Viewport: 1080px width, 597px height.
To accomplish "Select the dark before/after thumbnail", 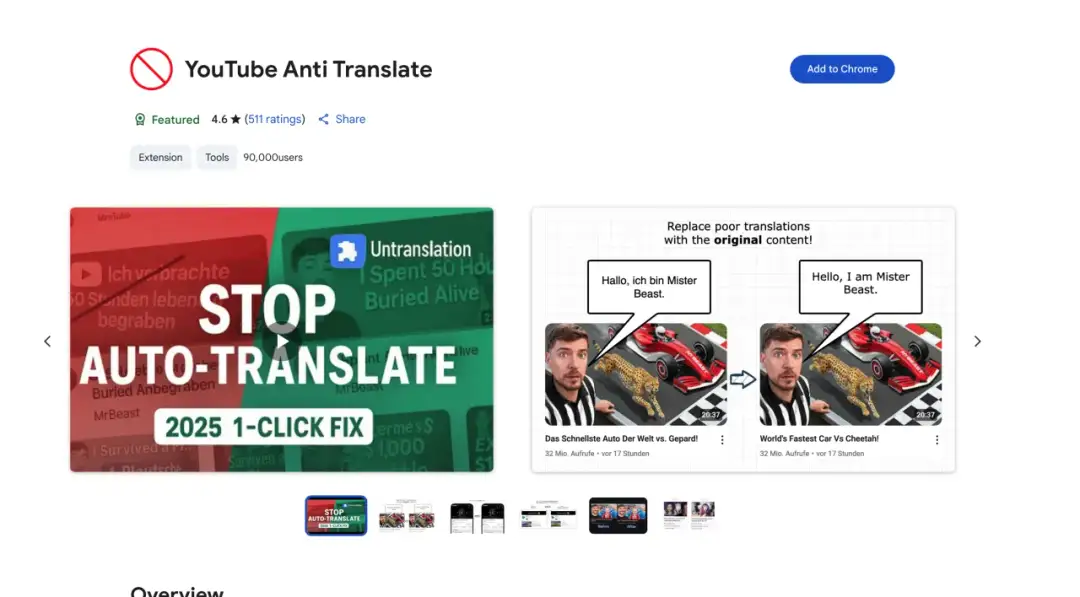I will (618, 515).
